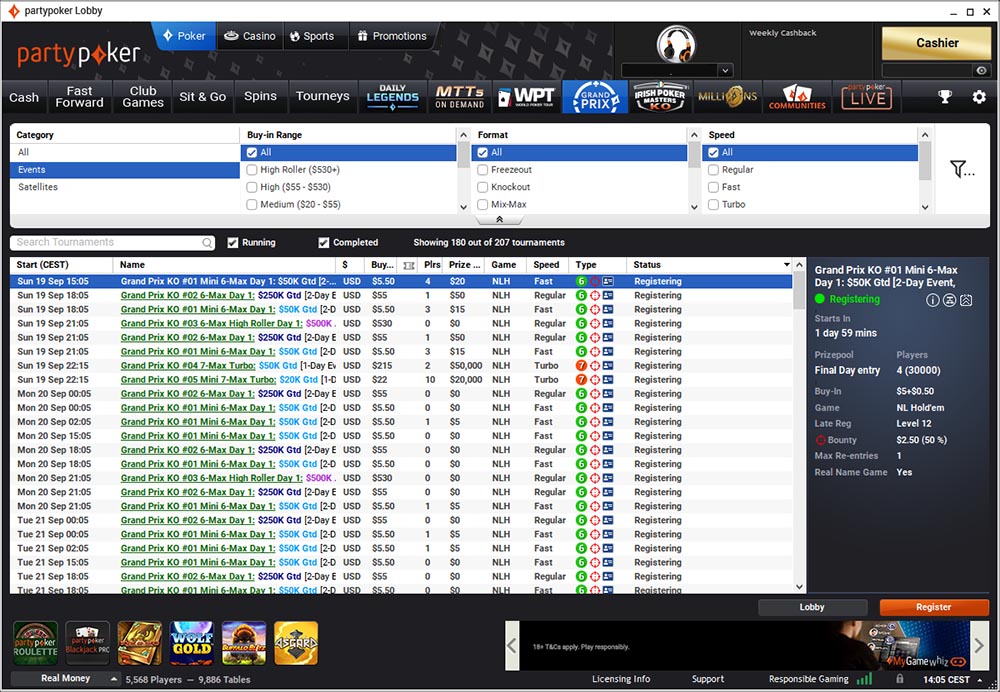The height and width of the screenshot is (692, 1000).
Task: Click the Buy-in Range list down arrow
Action: pyautogui.click(x=464, y=207)
